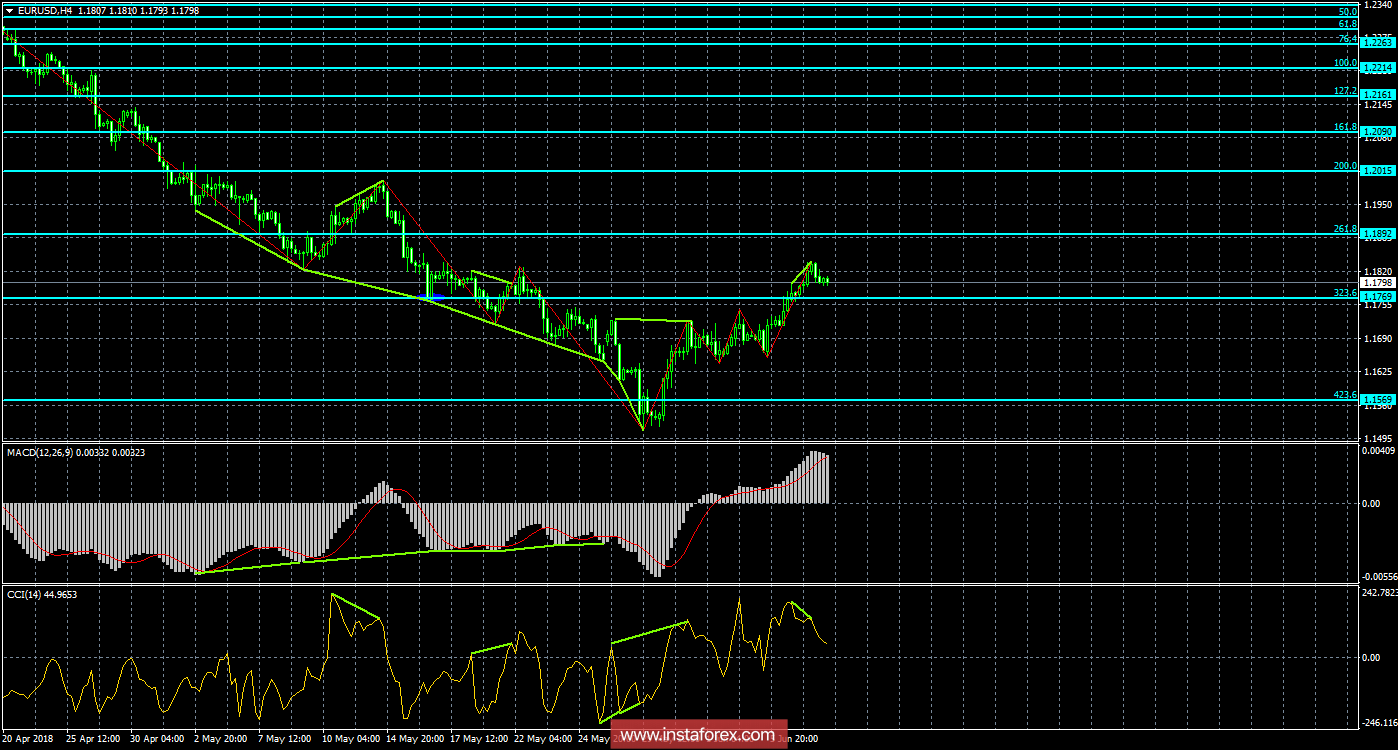This screenshot has width=1398, height=750.
Task: Click the 7 May 12:00 time label
Action: coord(286,740)
